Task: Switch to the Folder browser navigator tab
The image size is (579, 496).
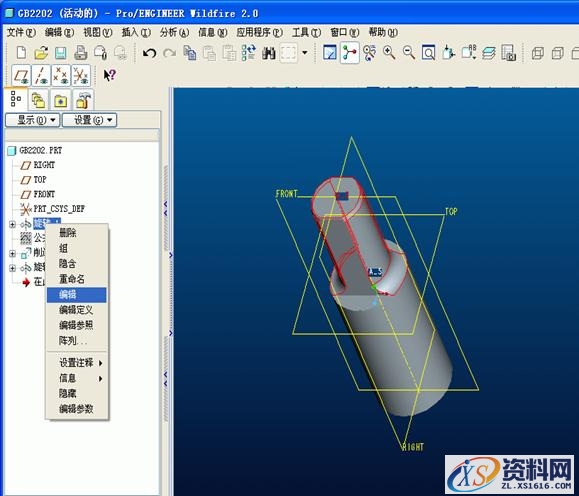Action: click(x=38, y=100)
